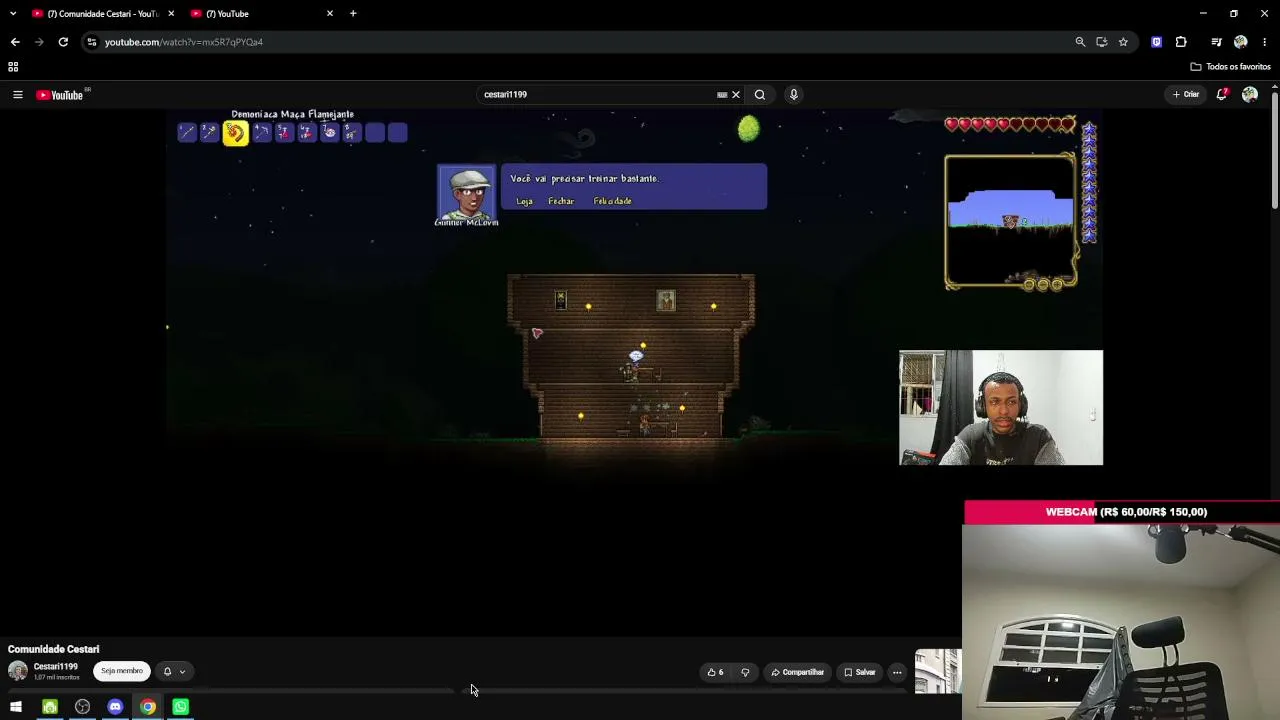Open the YouTube account avatar menu
The image size is (1280, 720).
[1250, 95]
